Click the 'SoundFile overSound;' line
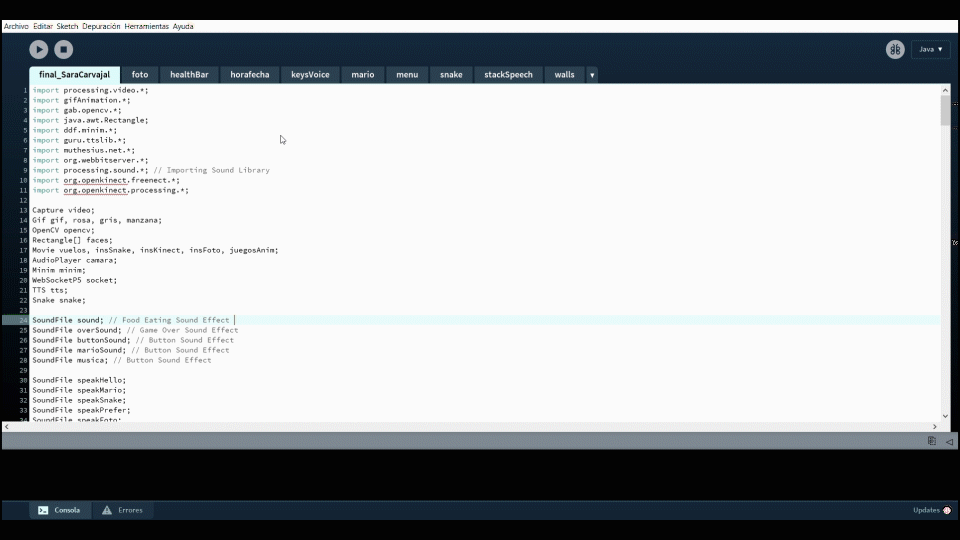Screen dimensions: 960x540 click(x=135, y=330)
